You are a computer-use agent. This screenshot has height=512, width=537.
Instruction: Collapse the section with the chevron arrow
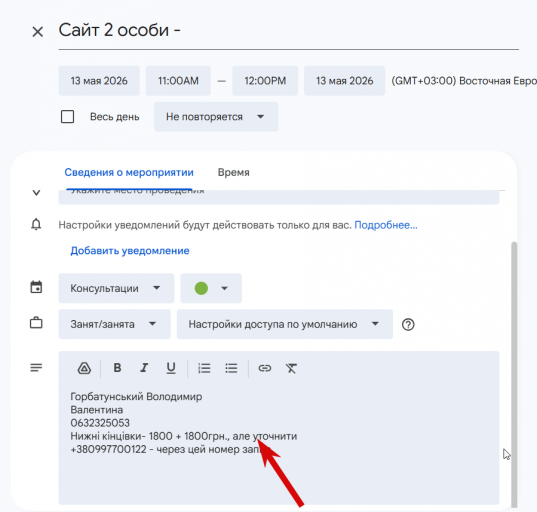click(x=36, y=192)
